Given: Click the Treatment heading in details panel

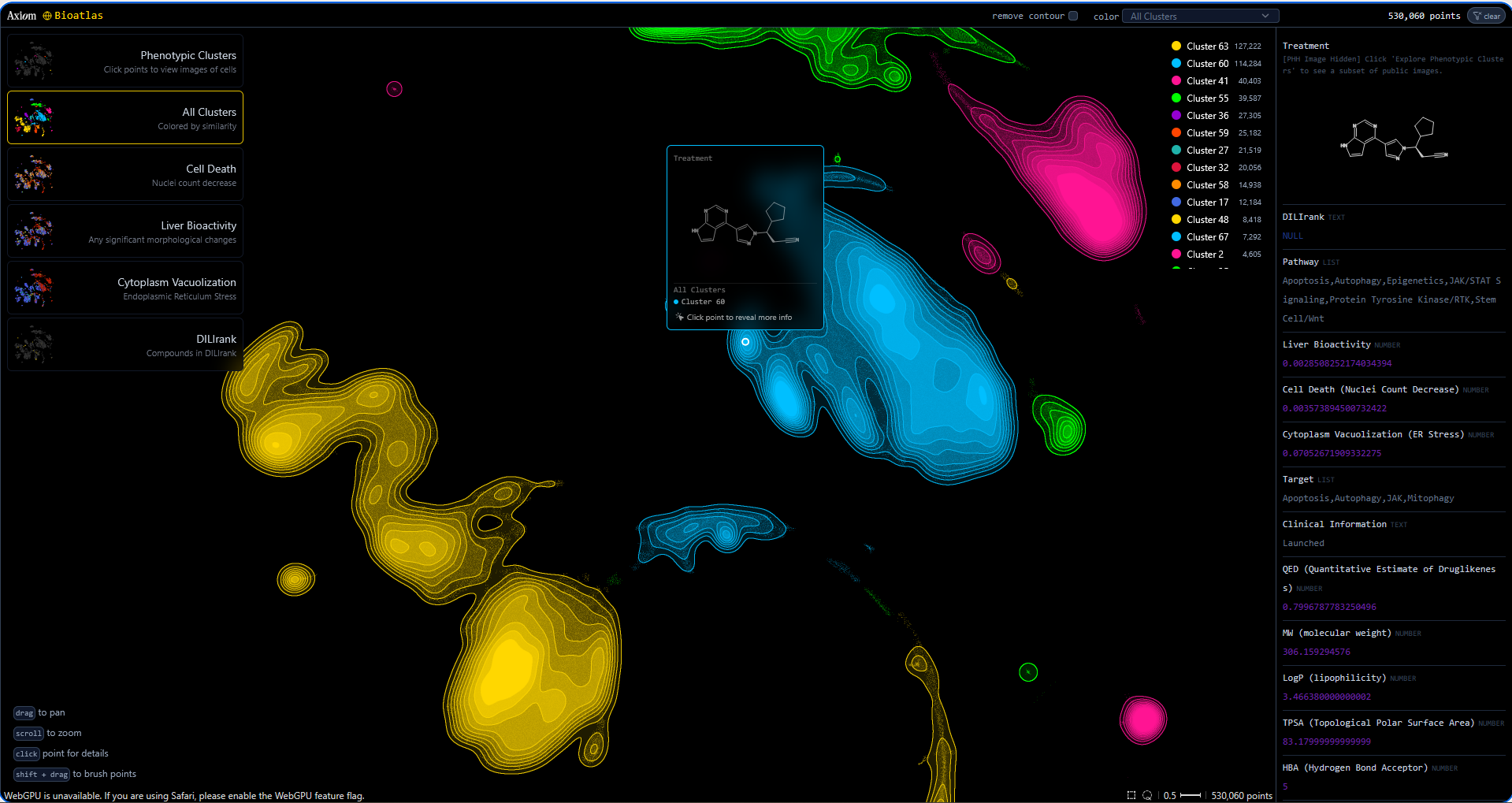Looking at the screenshot, I should 1305,46.
